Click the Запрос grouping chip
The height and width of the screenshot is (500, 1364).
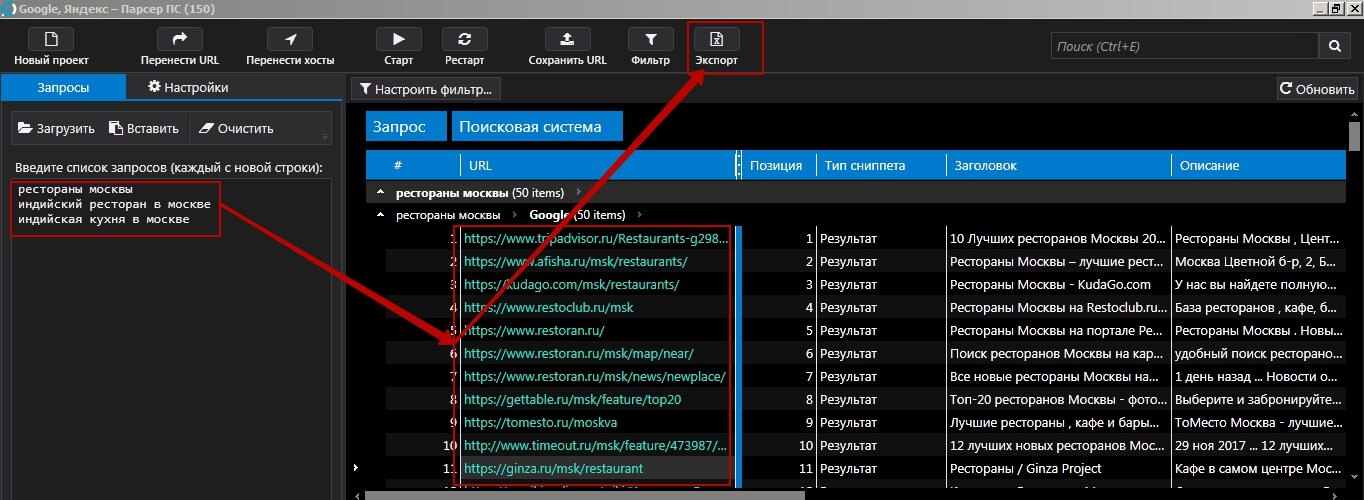(x=406, y=126)
